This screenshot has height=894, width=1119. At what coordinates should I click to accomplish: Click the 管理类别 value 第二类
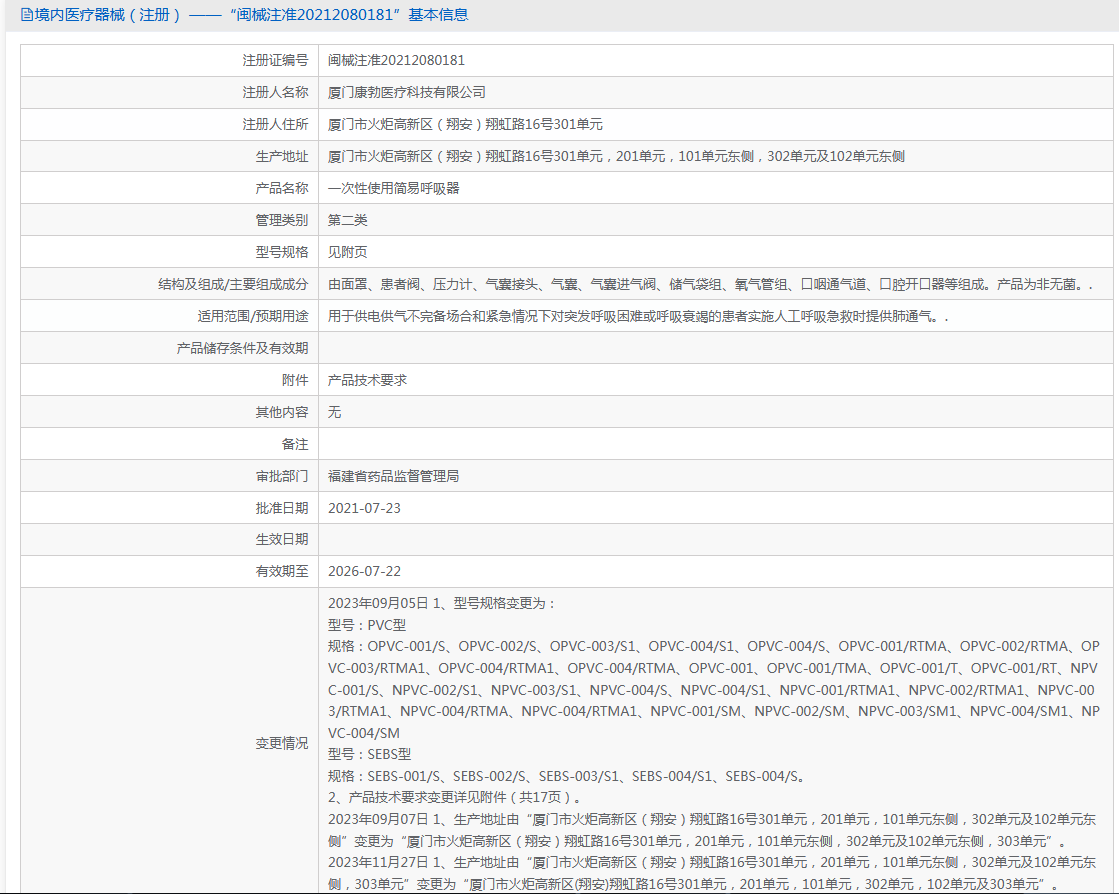click(x=348, y=220)
